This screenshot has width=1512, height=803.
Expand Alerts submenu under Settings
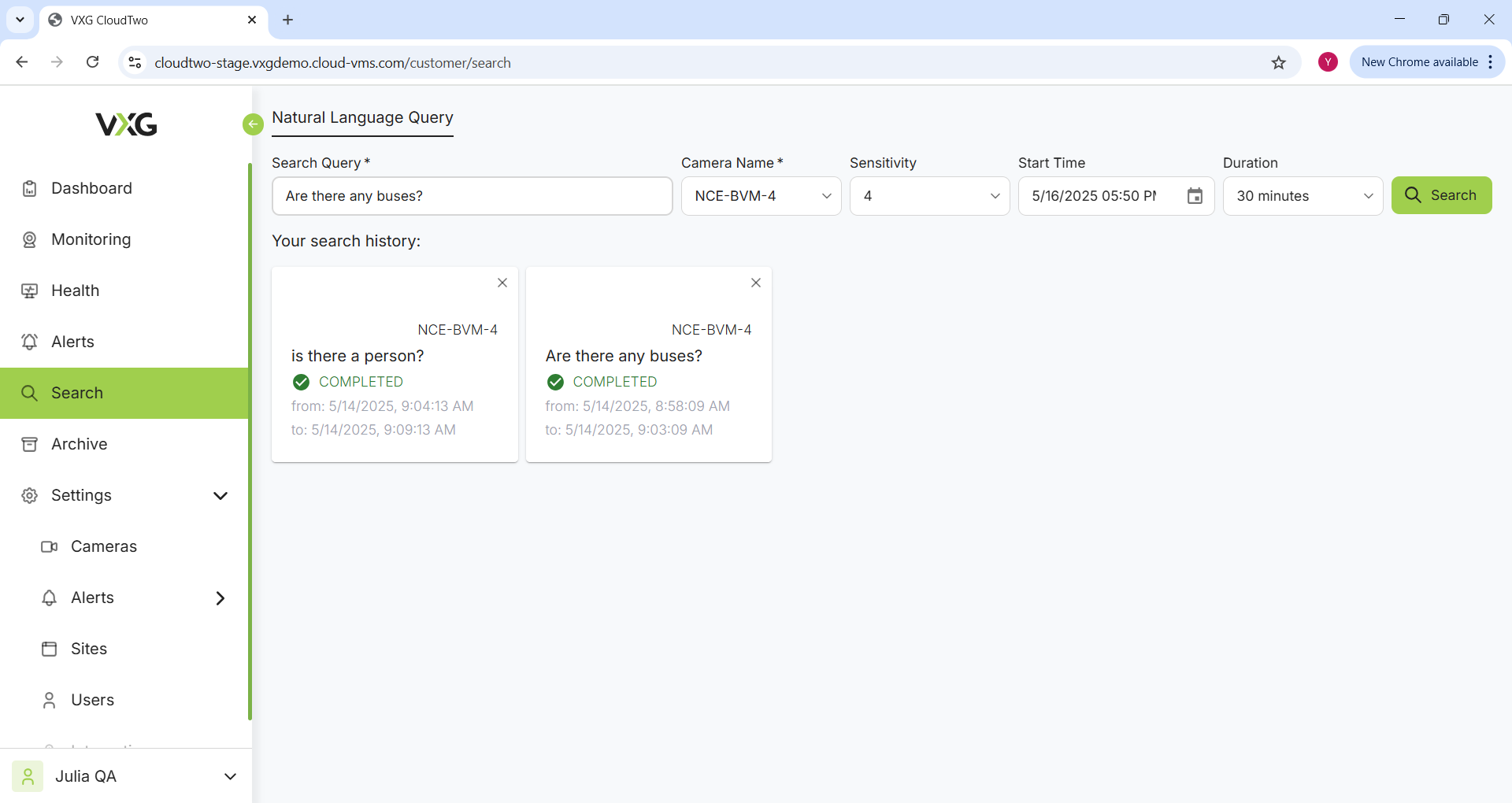(220, 598)
